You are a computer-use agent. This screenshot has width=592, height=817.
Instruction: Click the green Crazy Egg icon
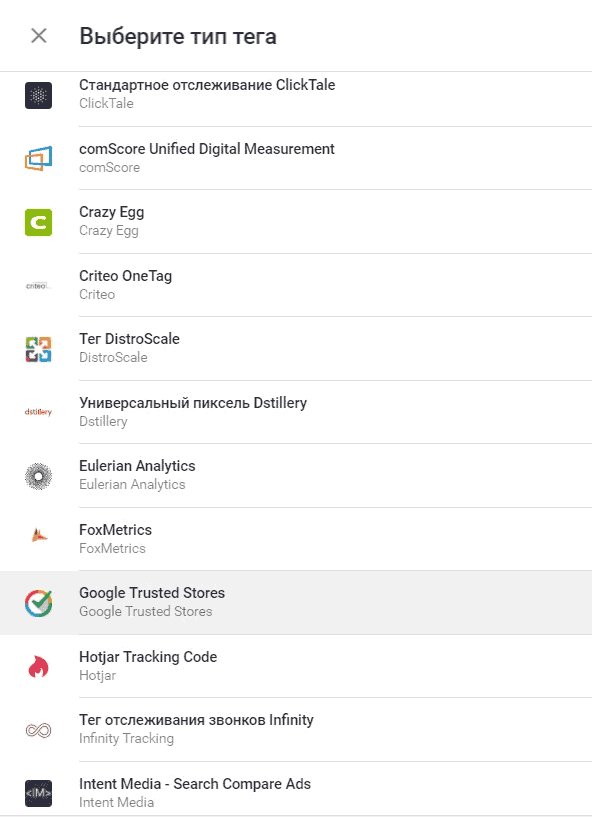[x=39, y=222]
